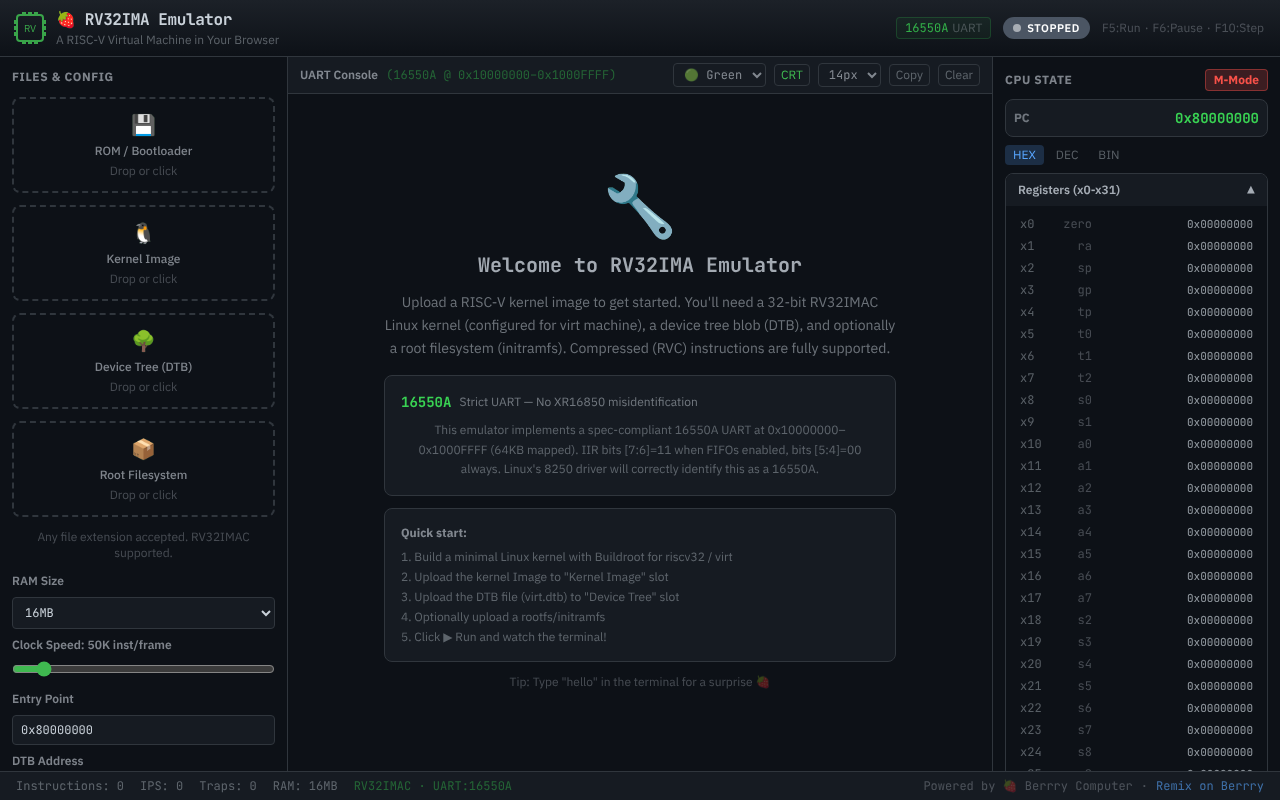The image size is (1280, 800).
Task: Click the STOPPED status badge
Action: point(1046,28)
